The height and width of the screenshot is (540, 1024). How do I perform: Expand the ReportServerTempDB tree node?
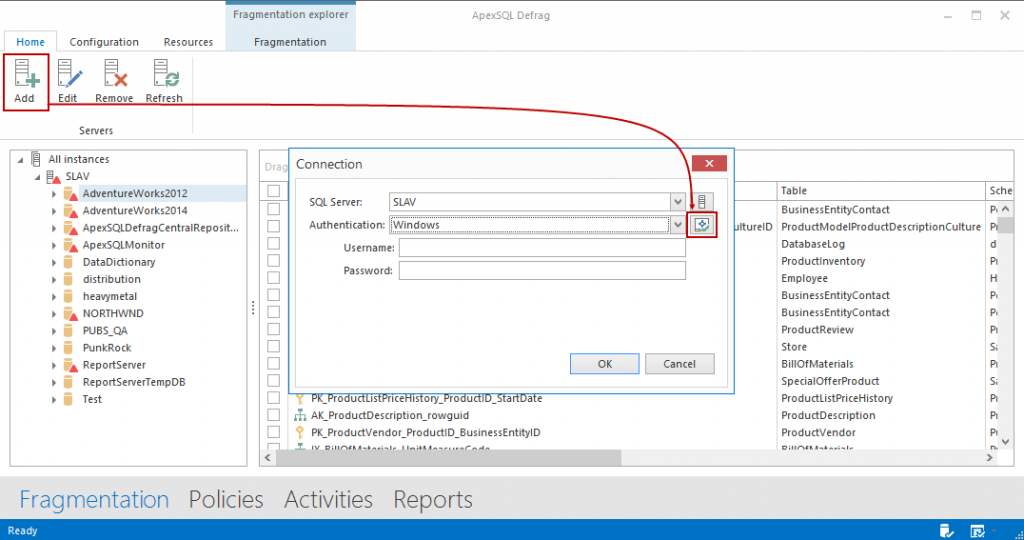[54, 383]
